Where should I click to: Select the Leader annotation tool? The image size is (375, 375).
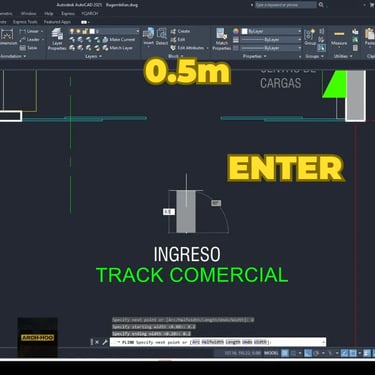coord(31,39)
